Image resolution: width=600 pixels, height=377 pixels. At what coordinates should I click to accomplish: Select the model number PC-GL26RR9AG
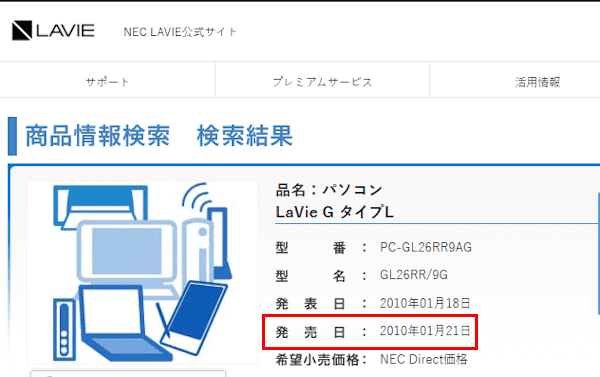pos(426,247)
